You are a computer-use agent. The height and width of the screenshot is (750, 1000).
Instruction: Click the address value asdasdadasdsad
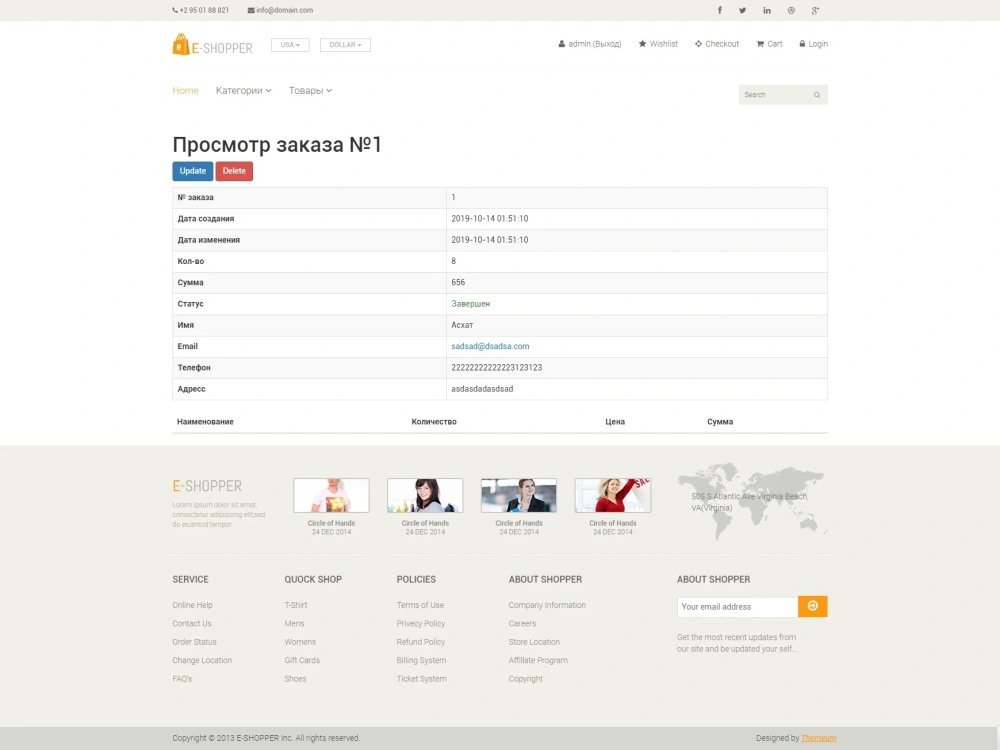tap(482, 389)
